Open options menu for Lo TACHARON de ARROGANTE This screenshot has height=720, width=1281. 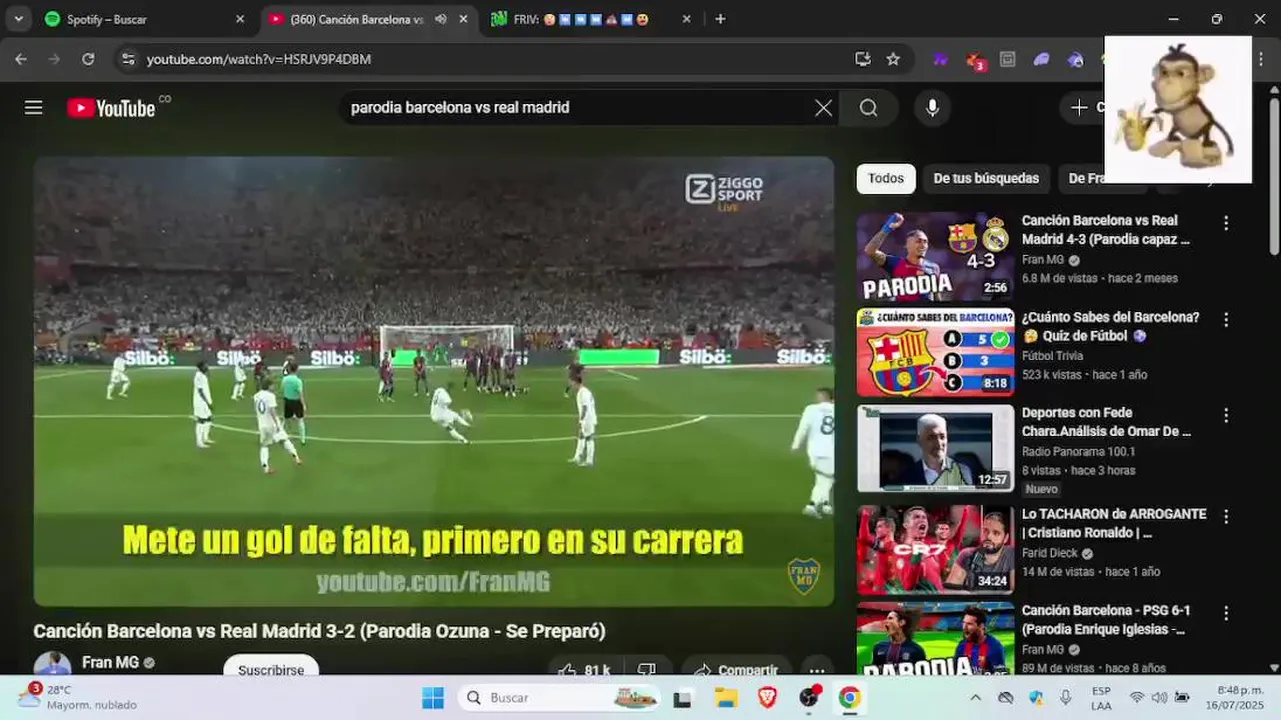[1226, 516]
